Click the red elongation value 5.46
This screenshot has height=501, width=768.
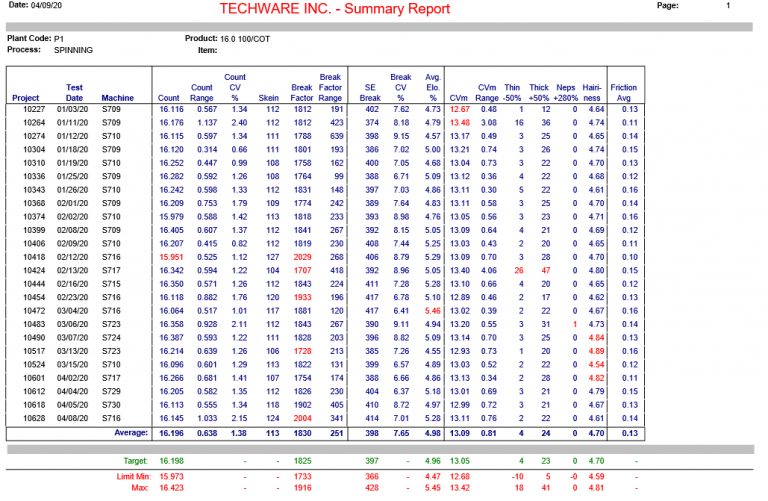(x=432, y=311)
